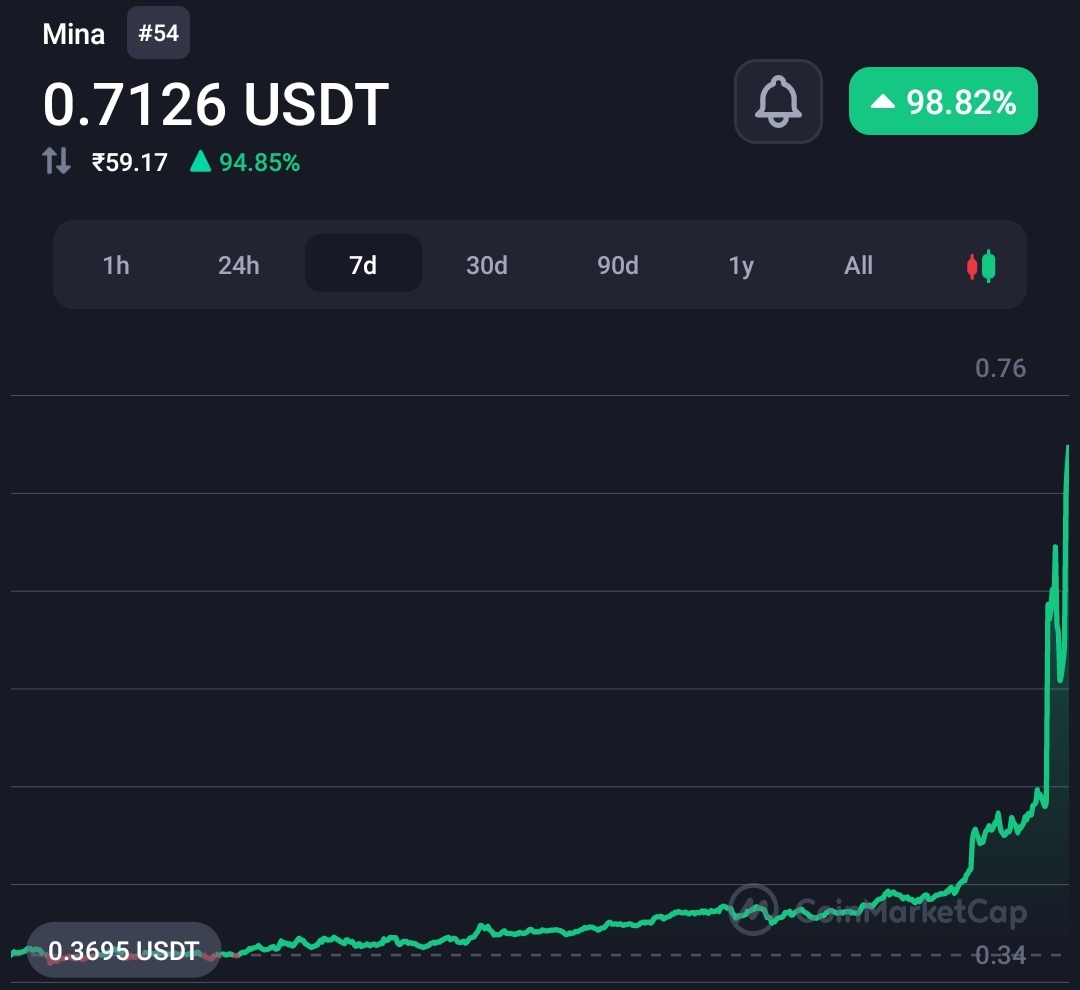Select the All timeframe tab
This screenshot has width=1080, height=990.
click(858, 265)
